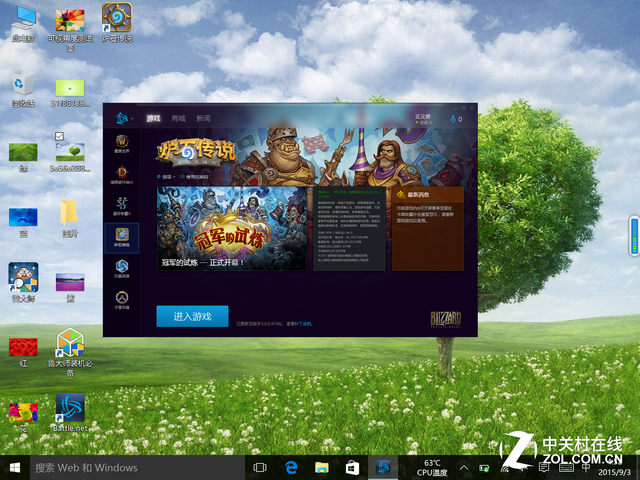Open the Windows Store taskbar icon
Image resolution: width=640 pixels, height=480 pixels.
coord(352,468)
